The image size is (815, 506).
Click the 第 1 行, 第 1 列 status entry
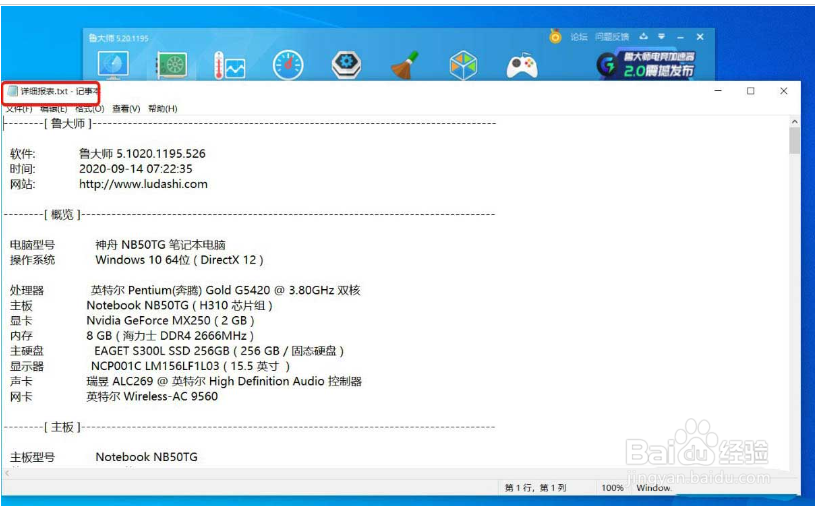(535, 488)
